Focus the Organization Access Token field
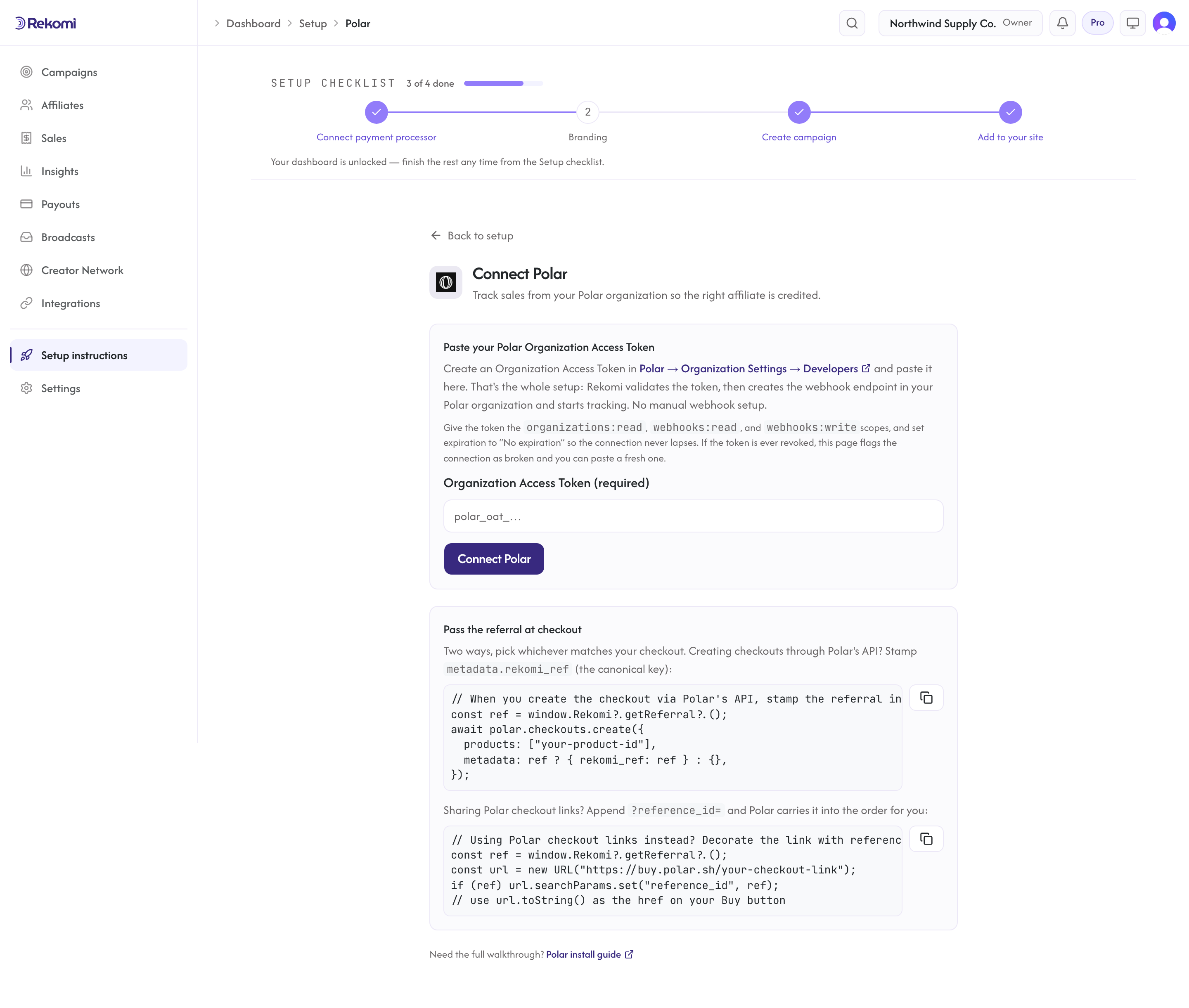The height and width of the screenshot is (1008, 1189). coord(693,516)
